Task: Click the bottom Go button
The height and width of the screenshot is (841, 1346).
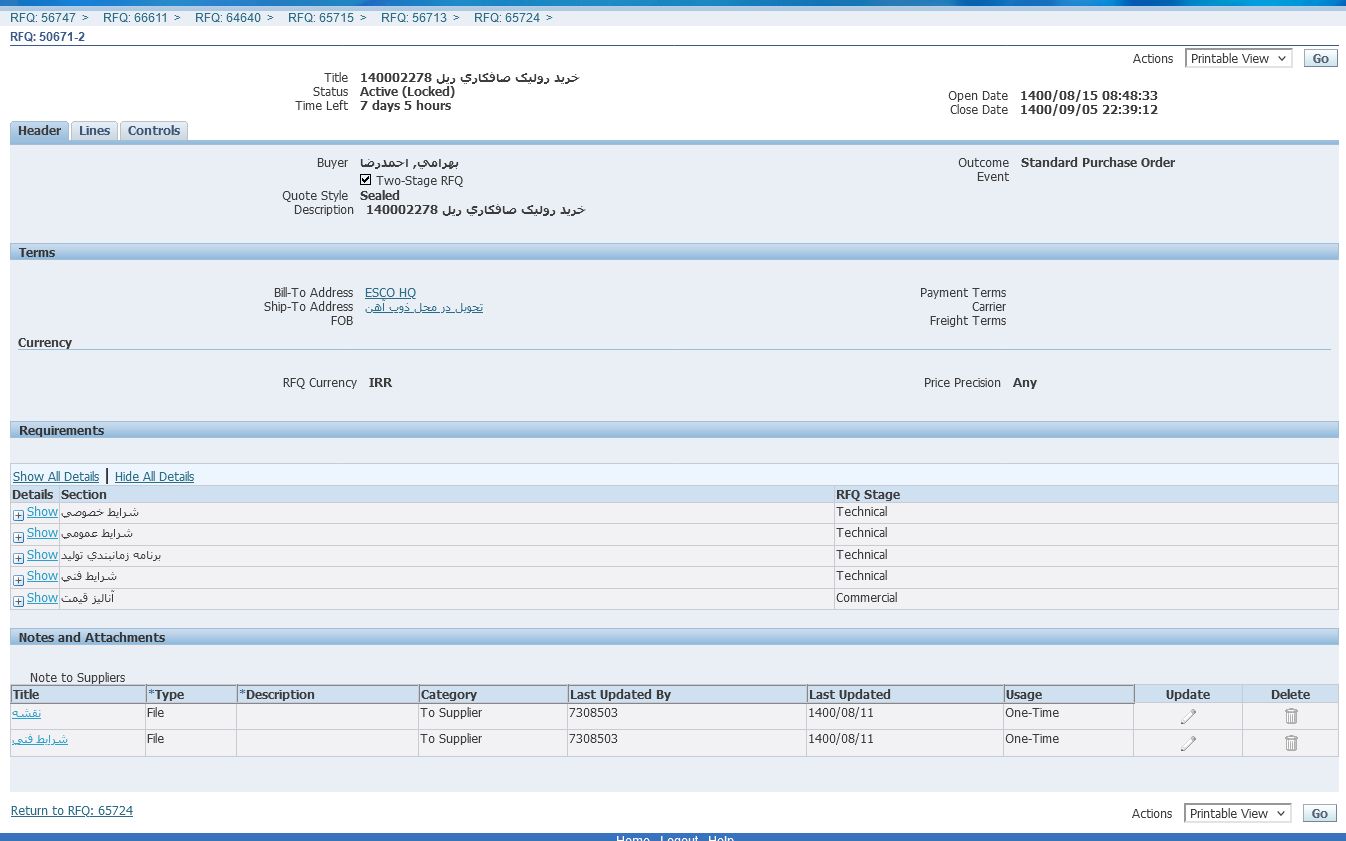Action: [1320, 814]
